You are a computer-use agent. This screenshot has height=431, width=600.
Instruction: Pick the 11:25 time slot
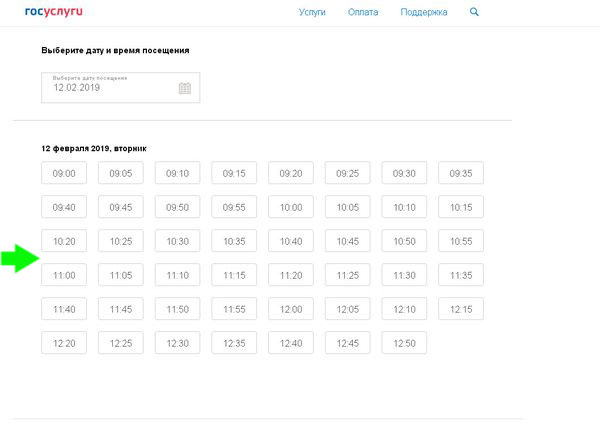coord(347,275)
